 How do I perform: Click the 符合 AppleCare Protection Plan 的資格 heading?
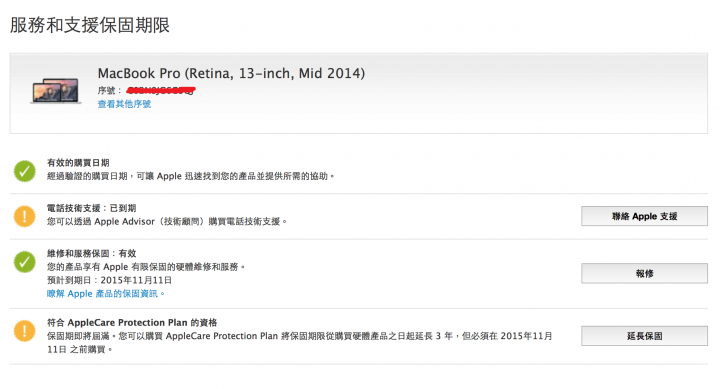click(132, 322)
